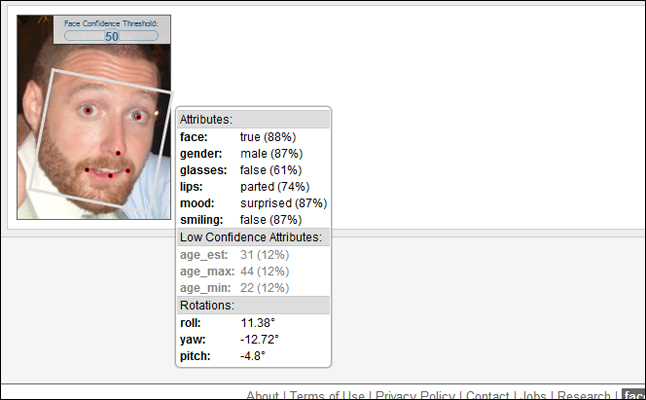
Task: Click the roll value 11.38°
Action: (x=257, y=323)
